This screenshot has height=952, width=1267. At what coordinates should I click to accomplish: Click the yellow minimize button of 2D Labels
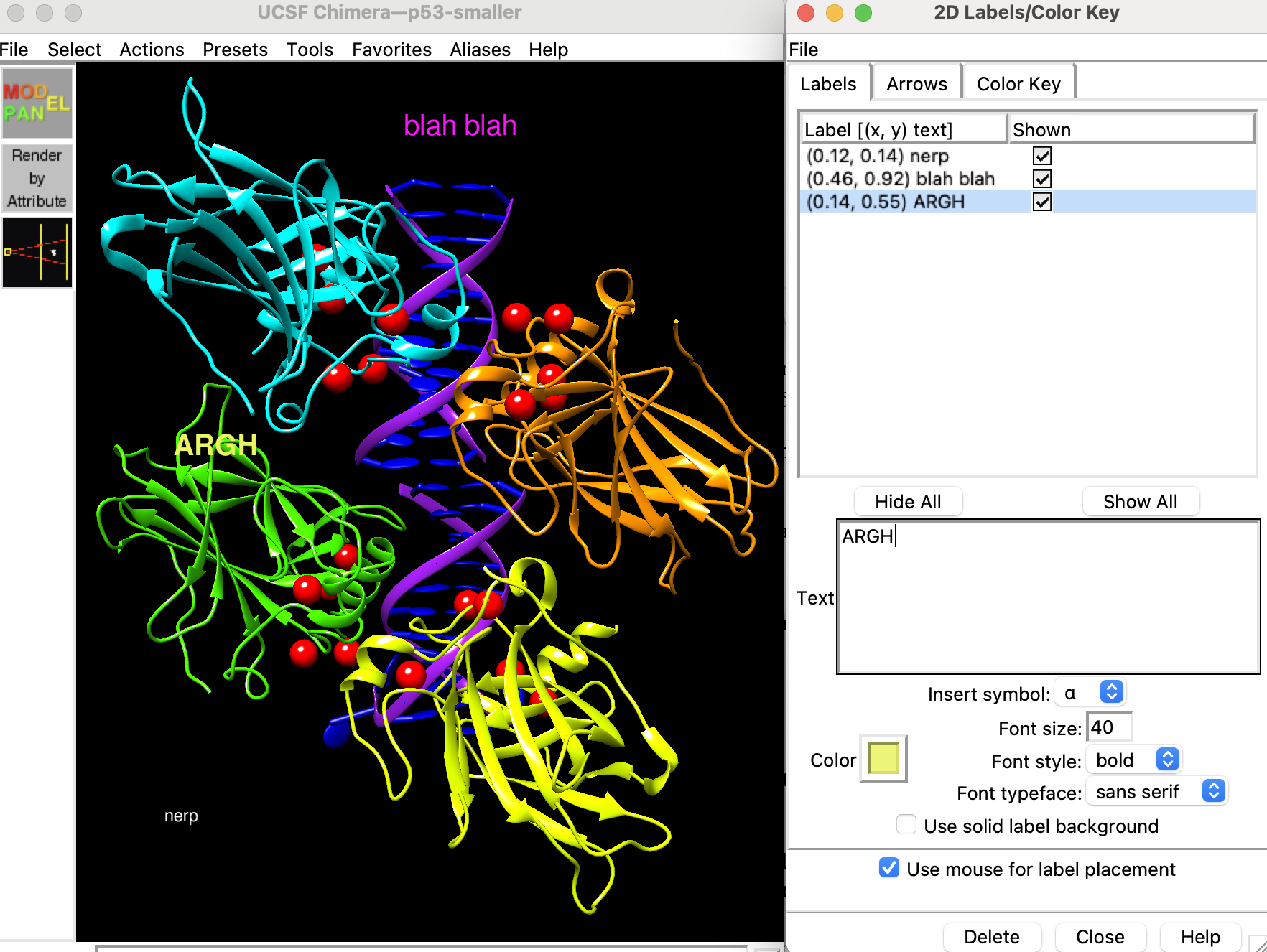point(835,13)
